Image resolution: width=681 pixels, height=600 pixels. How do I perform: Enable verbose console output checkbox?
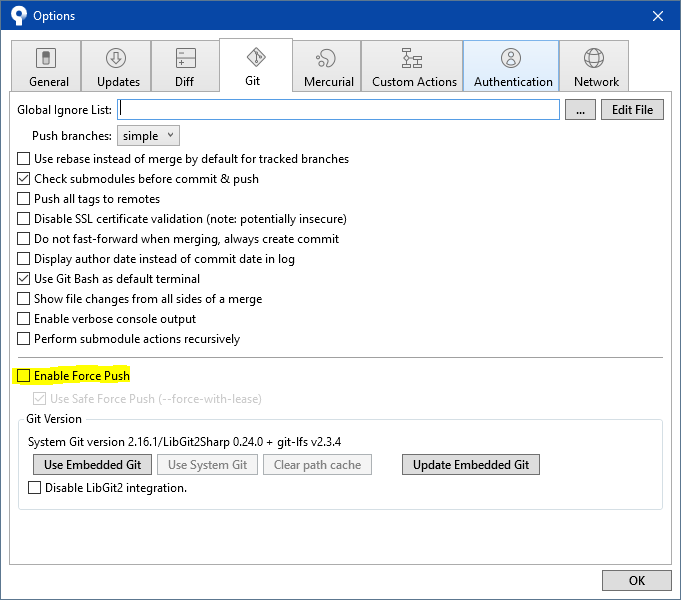23,318
